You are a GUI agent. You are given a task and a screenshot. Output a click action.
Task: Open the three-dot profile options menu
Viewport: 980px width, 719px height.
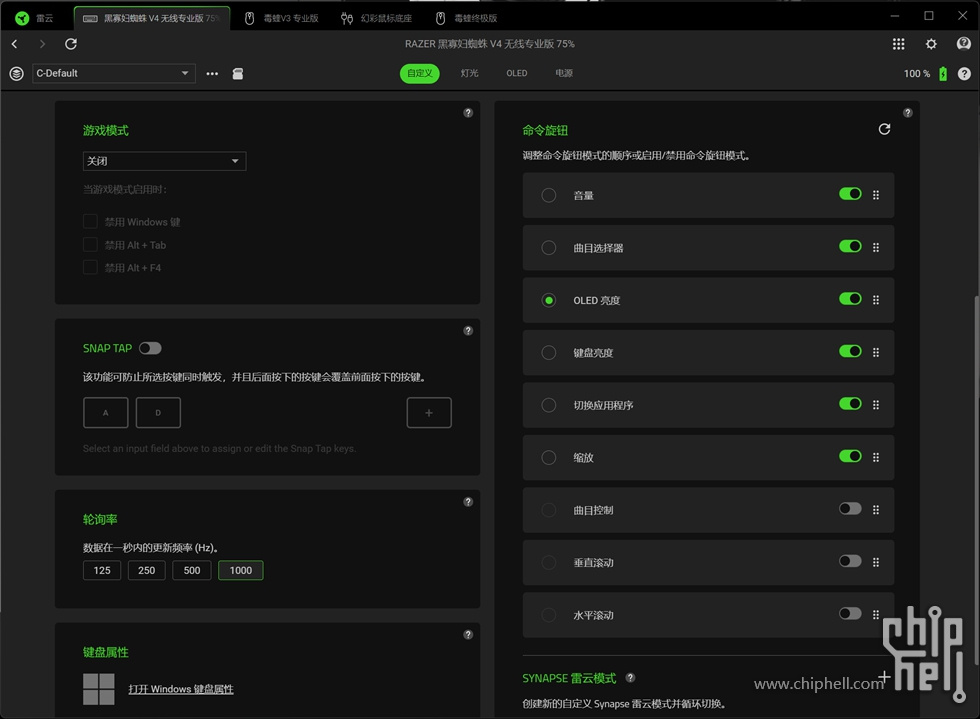pyautogui.click(x=212, y=74)
